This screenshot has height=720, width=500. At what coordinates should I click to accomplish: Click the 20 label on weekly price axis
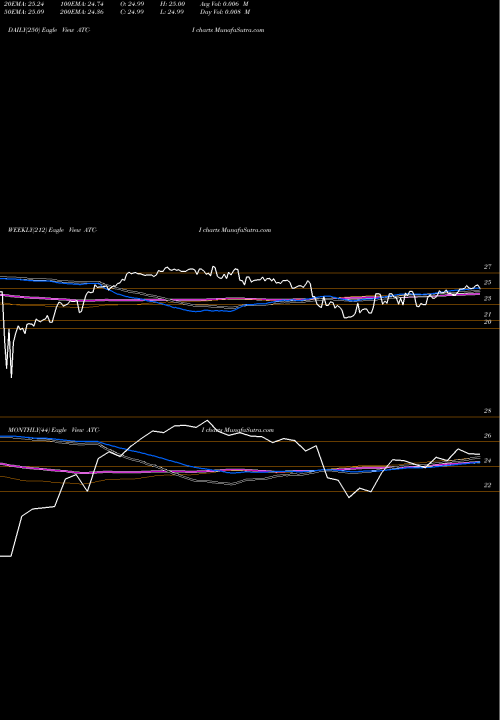[488, 322]
